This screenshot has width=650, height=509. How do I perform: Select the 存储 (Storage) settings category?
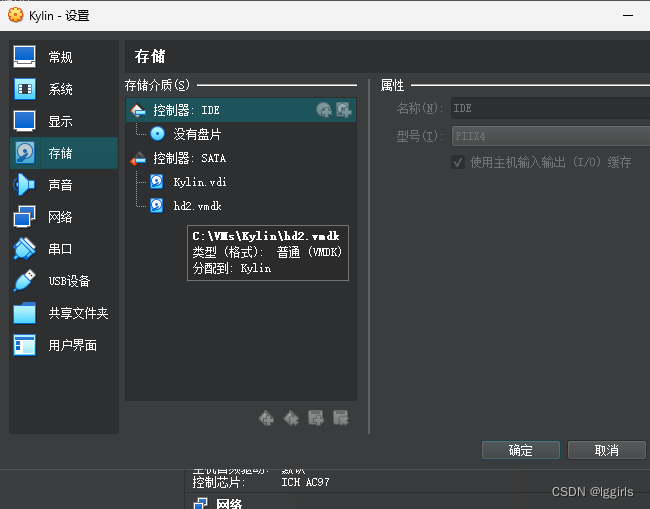[x=64, y=153]
